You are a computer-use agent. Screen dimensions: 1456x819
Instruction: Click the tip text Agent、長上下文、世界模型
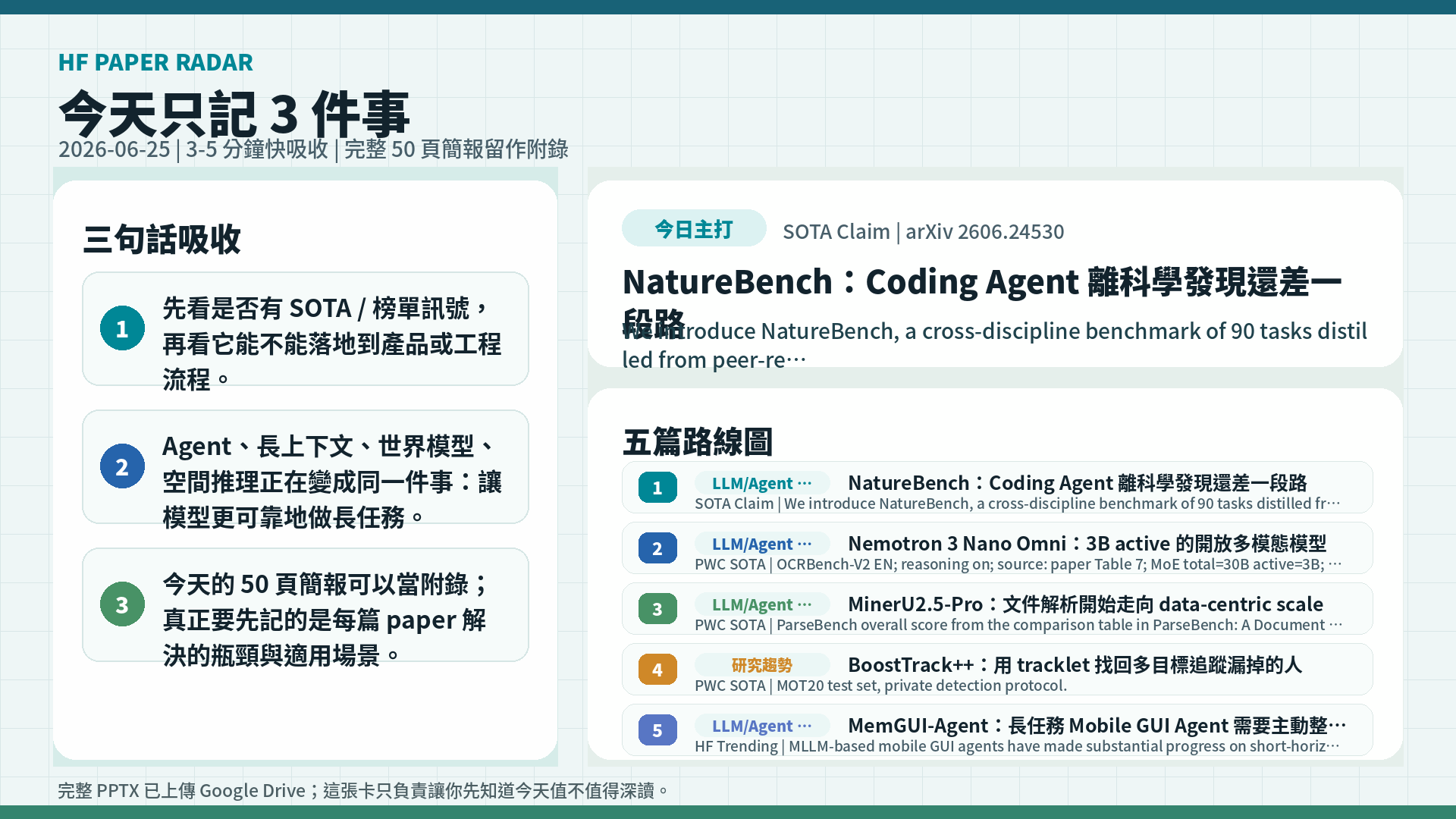(x=332, y=482)
